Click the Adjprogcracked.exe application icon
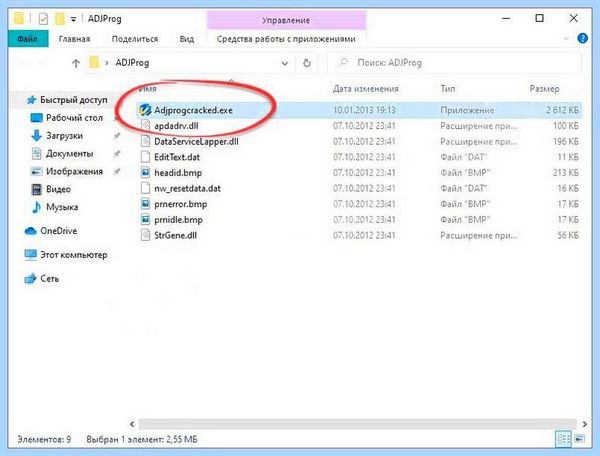The width and height of the screenshot is (600, 456). tap(145, 110)
